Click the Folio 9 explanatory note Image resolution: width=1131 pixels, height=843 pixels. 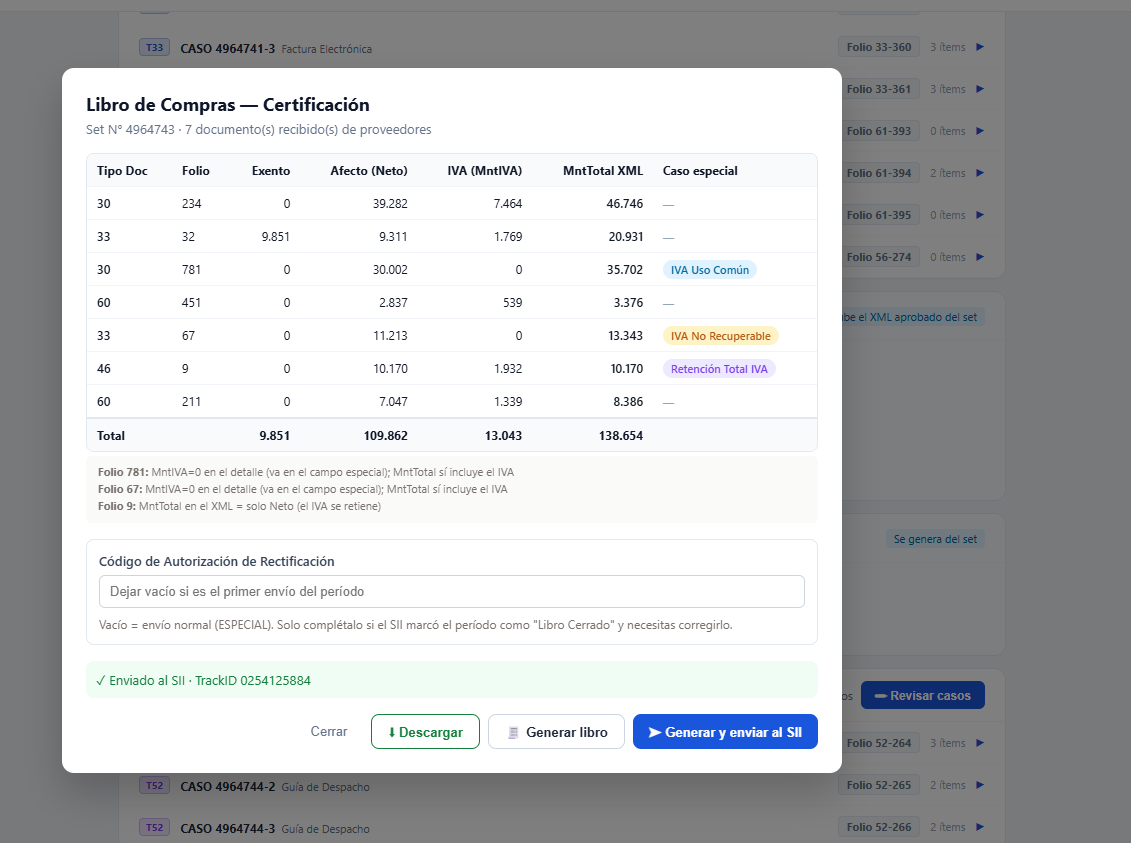[x=239, y=506]
